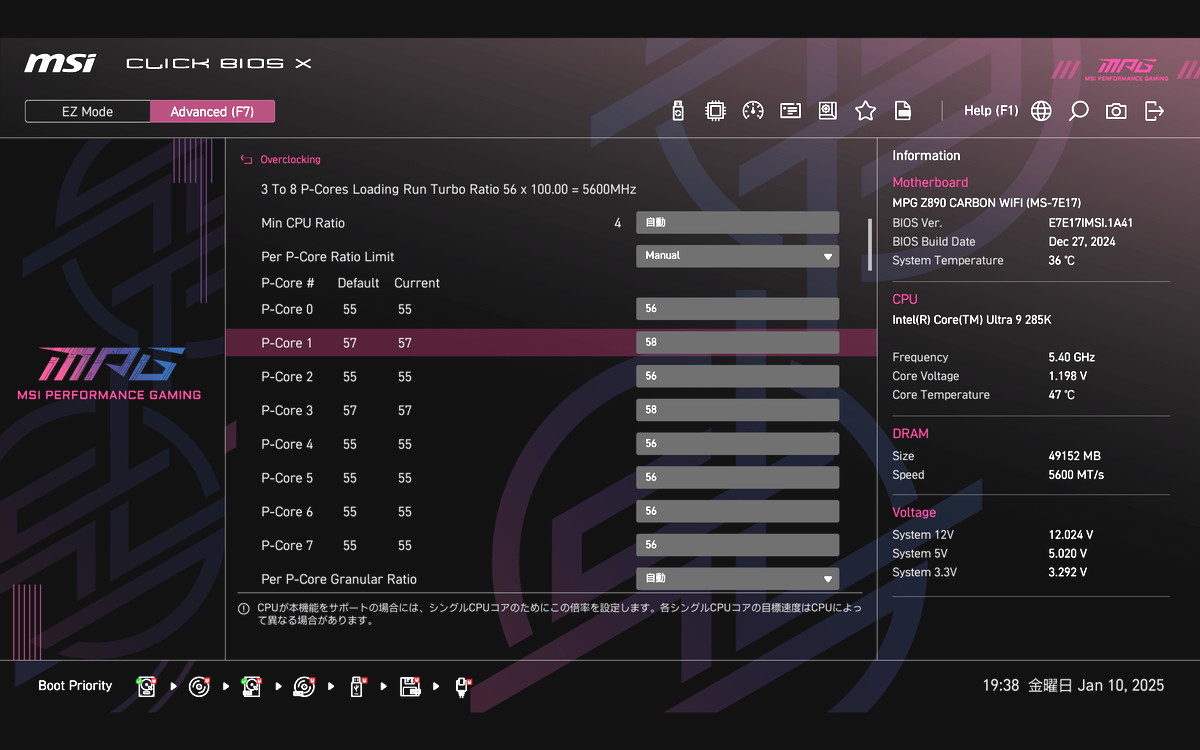Click the Motherboard heading in Information panel
The height and width of the screenshot is (750, 1200).
(x=930, y=183)
